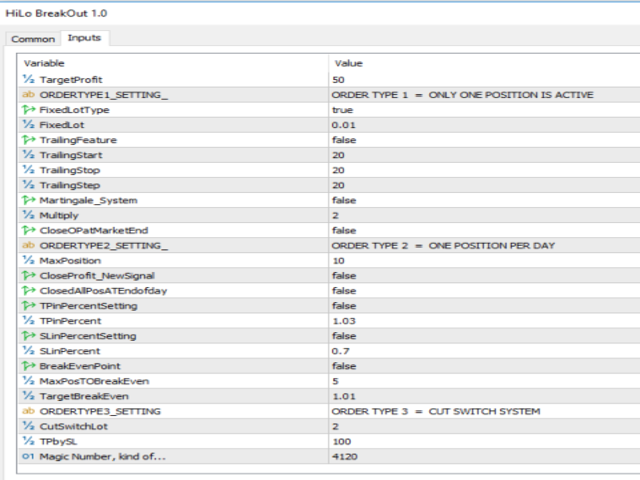
Task: Click the string icon next to ORDERTYPE3_SETTING
Action: 28,411
